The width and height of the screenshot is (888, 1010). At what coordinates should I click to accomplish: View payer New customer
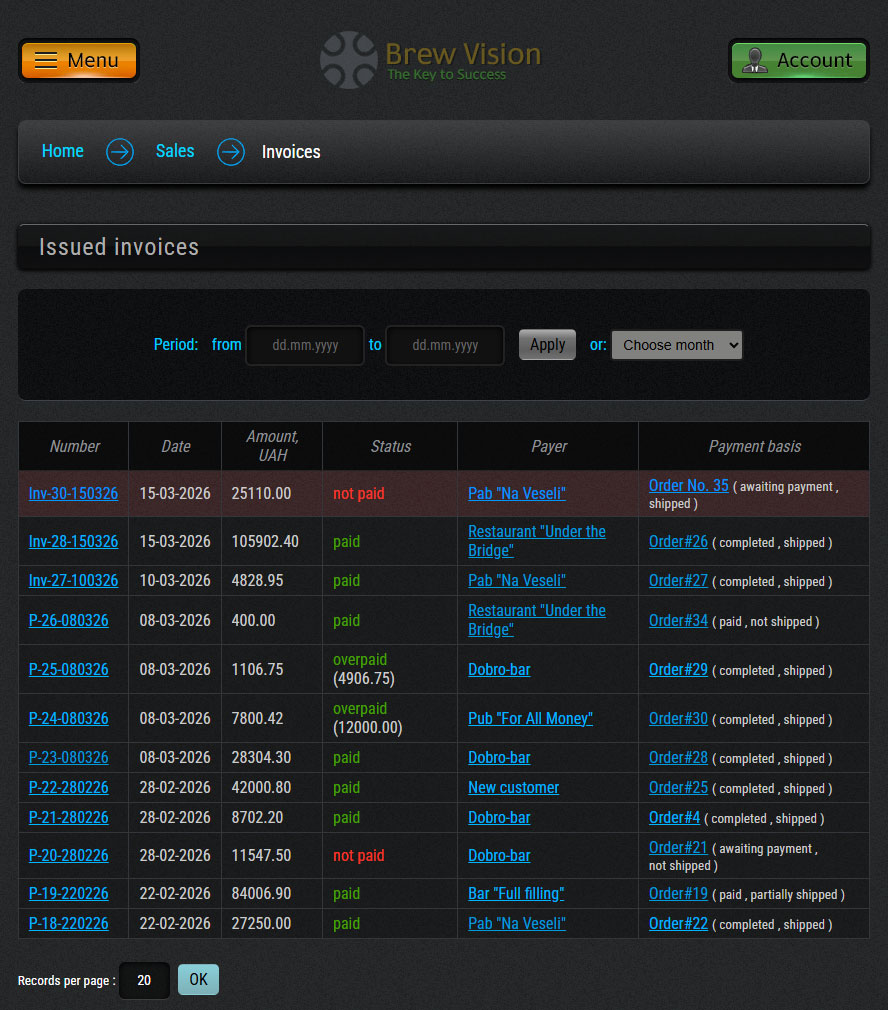(x=513, y=788)
